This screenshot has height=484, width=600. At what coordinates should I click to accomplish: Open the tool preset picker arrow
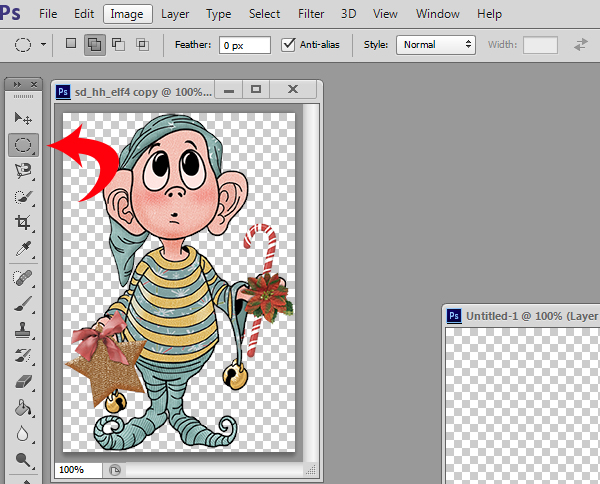pos(44,46)
